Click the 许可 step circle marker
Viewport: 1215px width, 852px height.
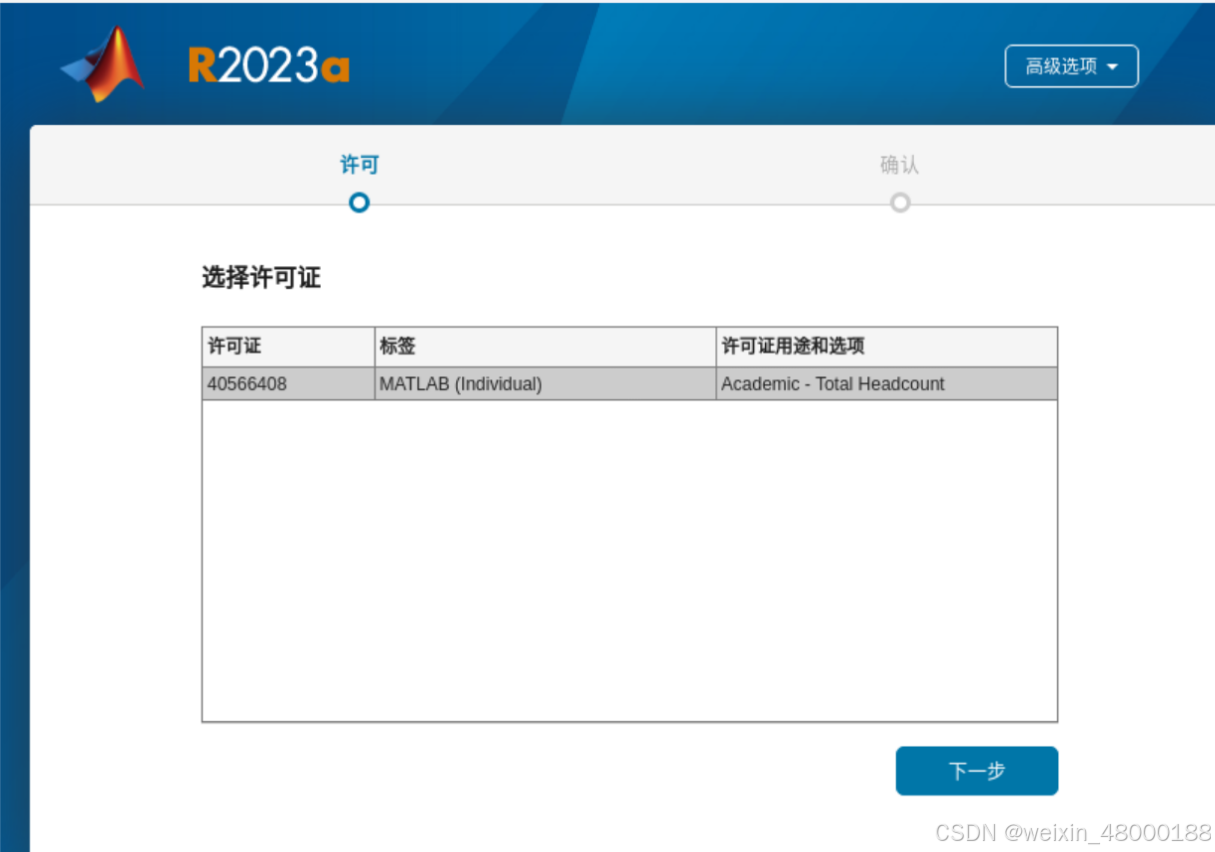(359, 203)
